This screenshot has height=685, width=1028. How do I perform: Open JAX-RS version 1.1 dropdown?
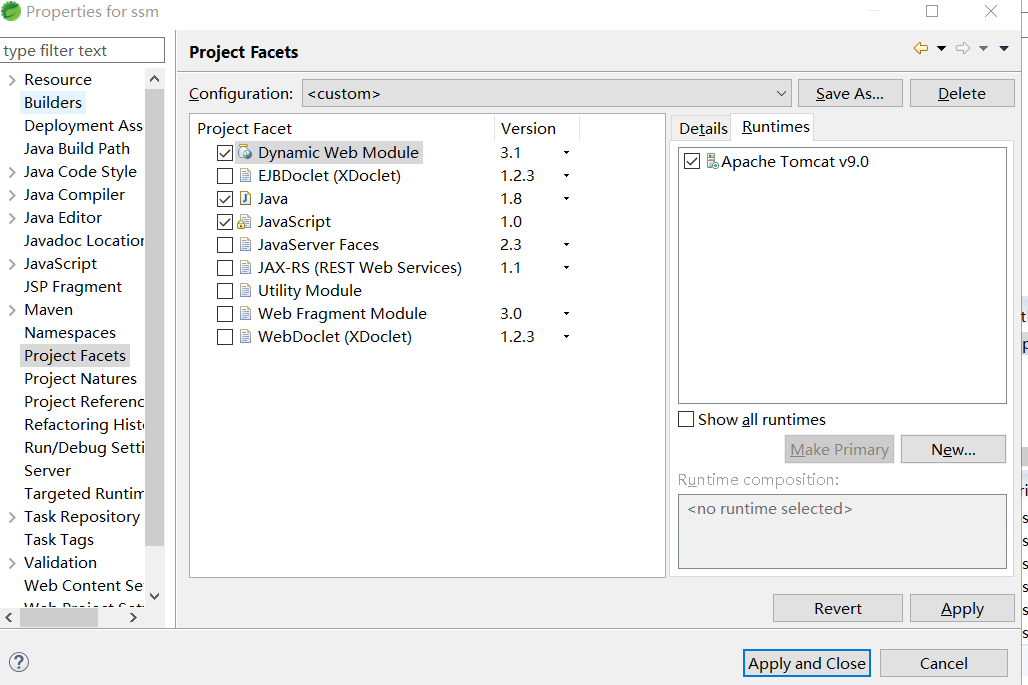[x=566, y=267]
